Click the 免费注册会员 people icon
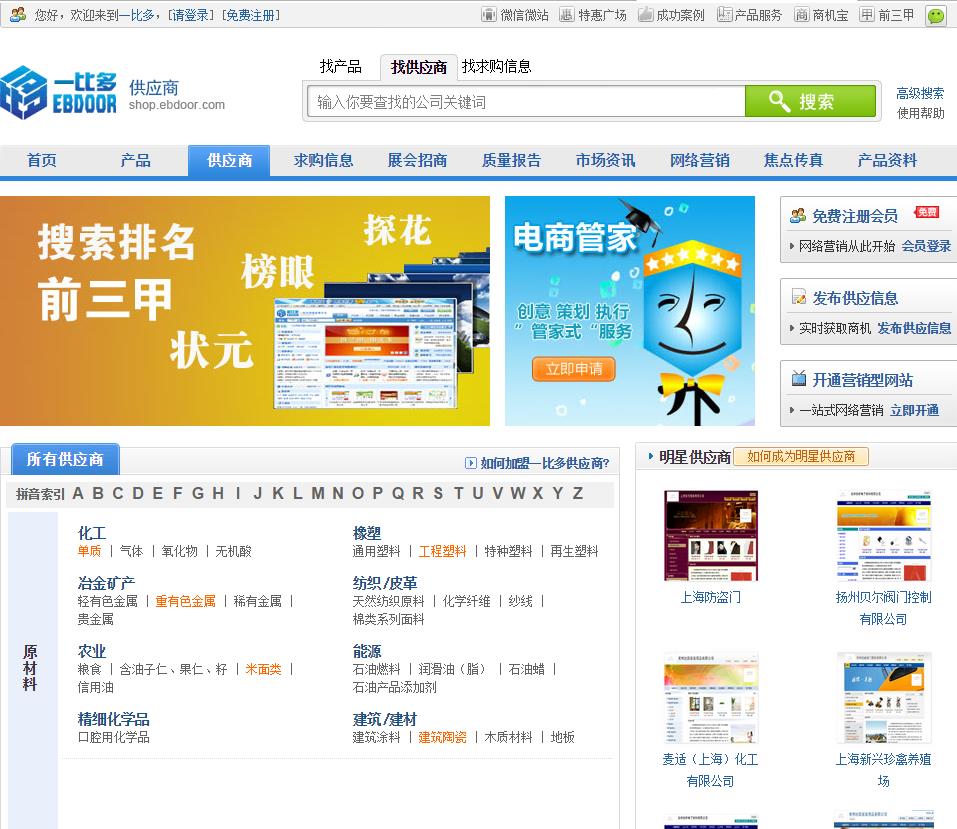 (x=798, y=215)
